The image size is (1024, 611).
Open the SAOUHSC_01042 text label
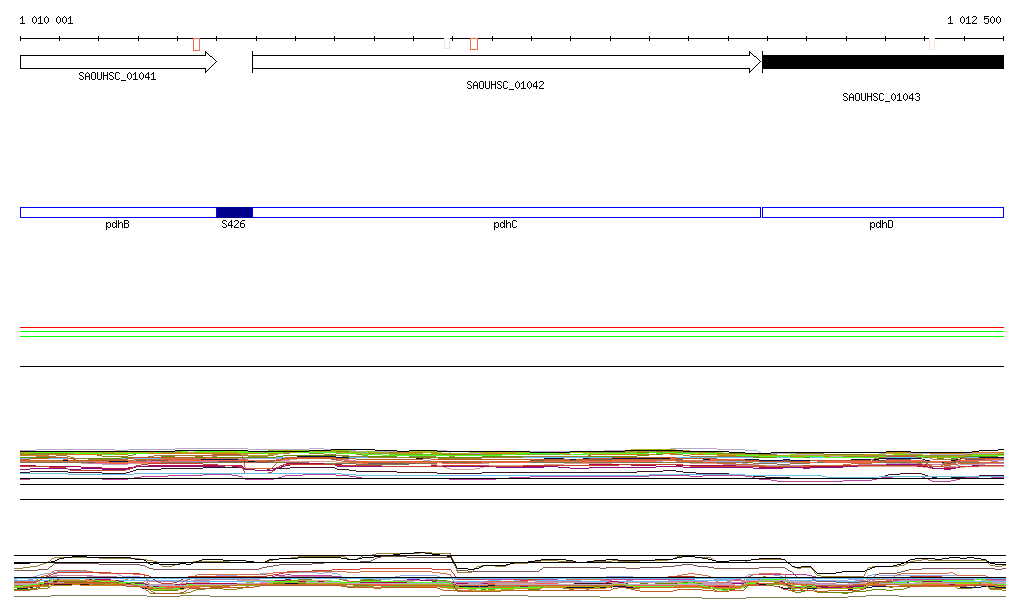tap(505, 85)
